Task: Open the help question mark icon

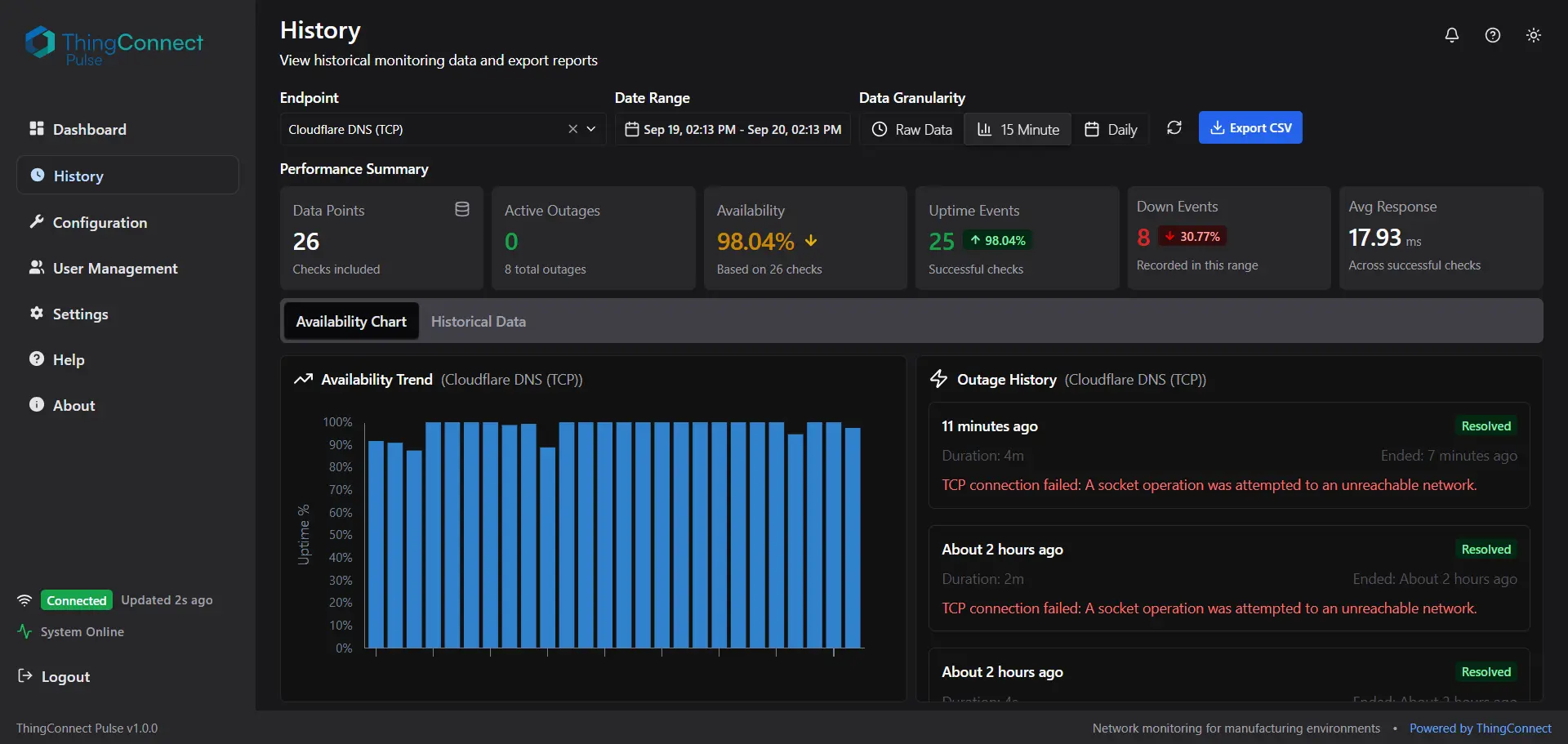Action: [x=1492, y=35]
